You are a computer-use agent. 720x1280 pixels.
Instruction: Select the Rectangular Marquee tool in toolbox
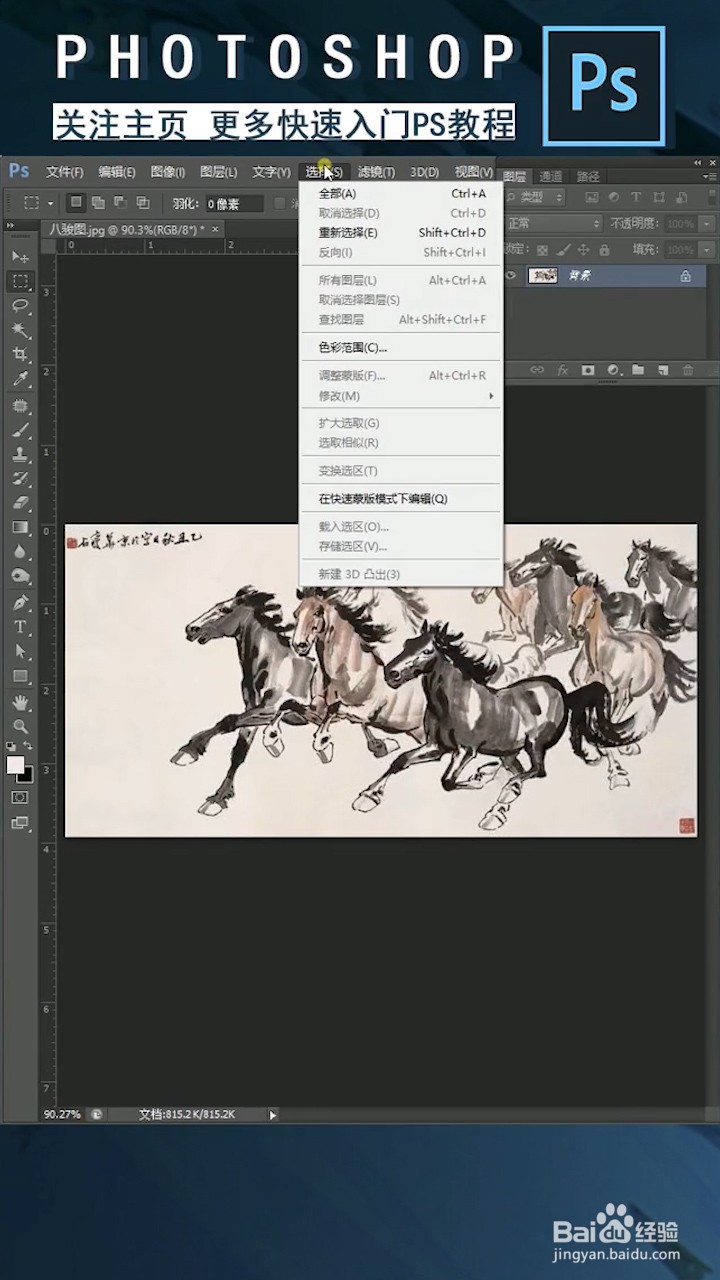pos(20,282)
